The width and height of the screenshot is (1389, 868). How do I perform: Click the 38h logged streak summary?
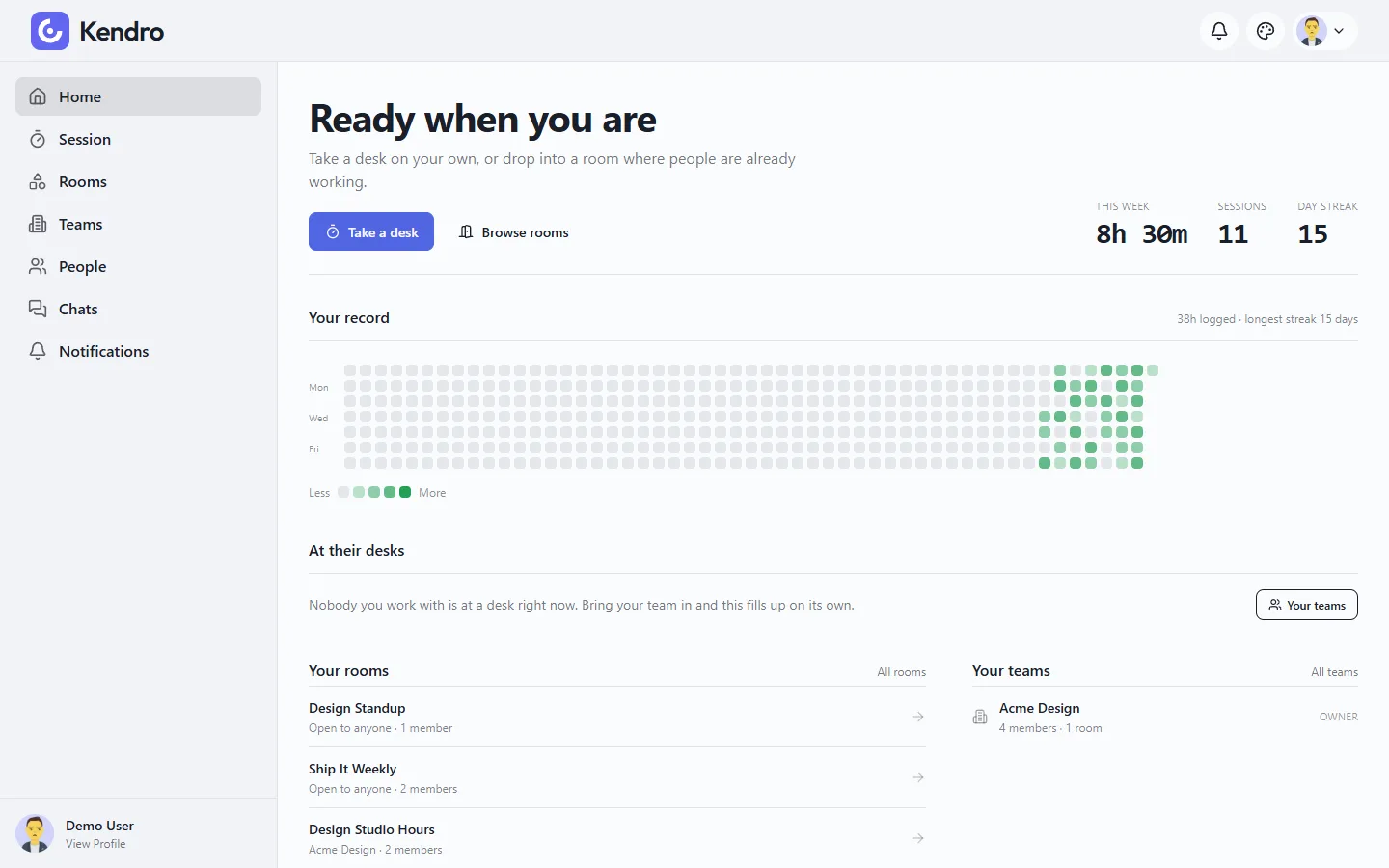[x=1267, y=319]
